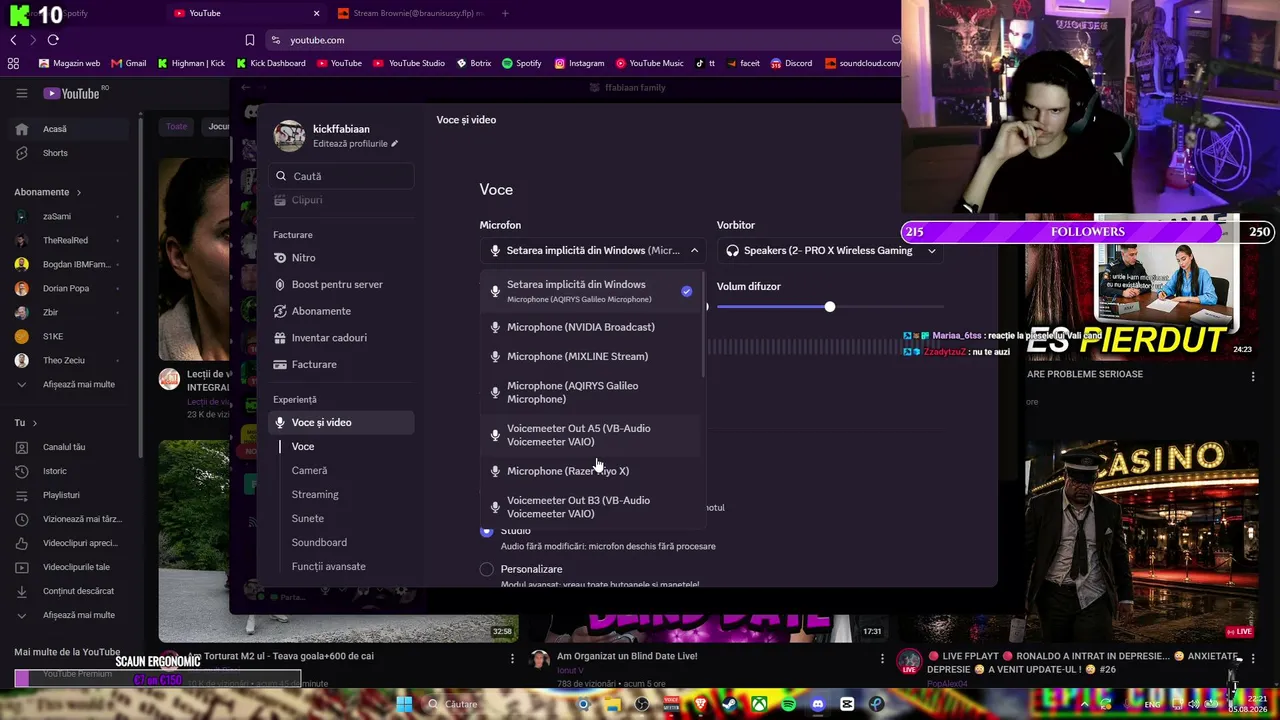Select the Studio audio radio option
This screenshot has width=1280, height=720.
point(487,531)
